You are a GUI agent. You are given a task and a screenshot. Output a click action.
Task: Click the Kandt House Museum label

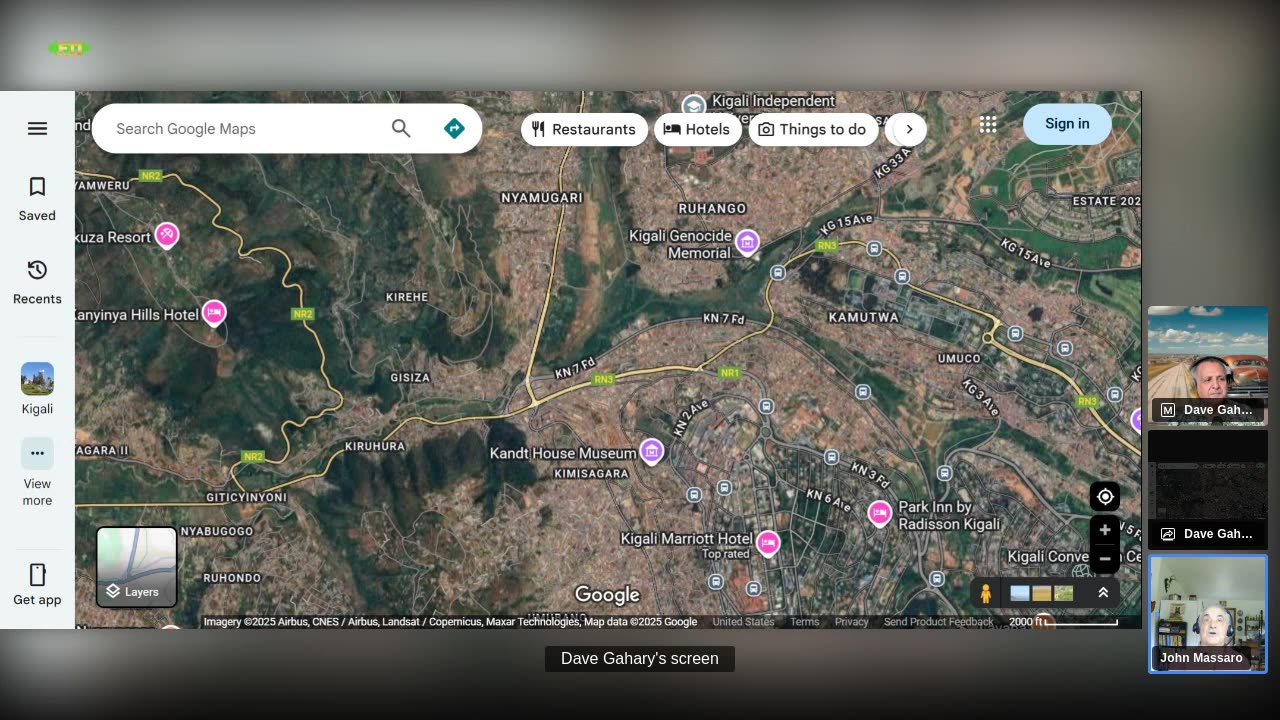click(562, 453)
